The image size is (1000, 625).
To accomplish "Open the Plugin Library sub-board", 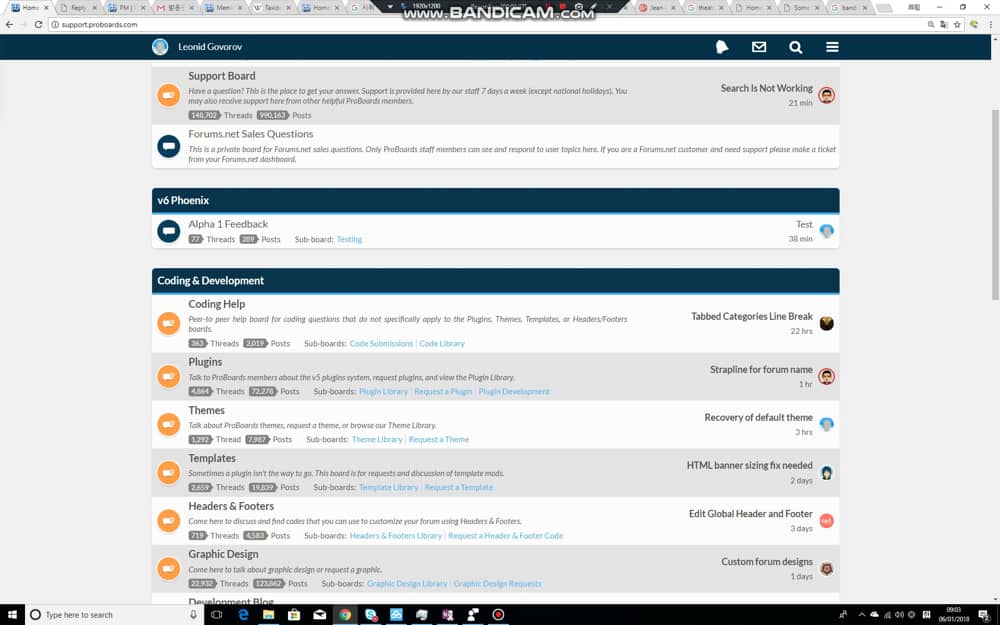I will coord(383,392).
